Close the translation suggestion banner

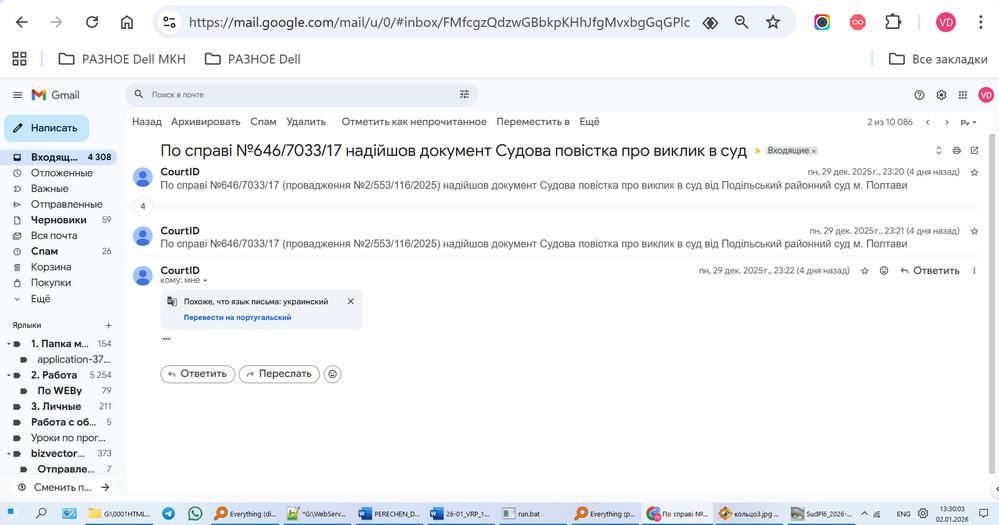pos(350,301)
